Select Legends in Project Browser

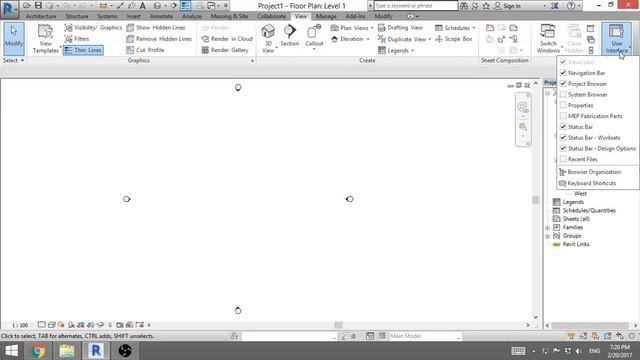[x=573, y=202]
